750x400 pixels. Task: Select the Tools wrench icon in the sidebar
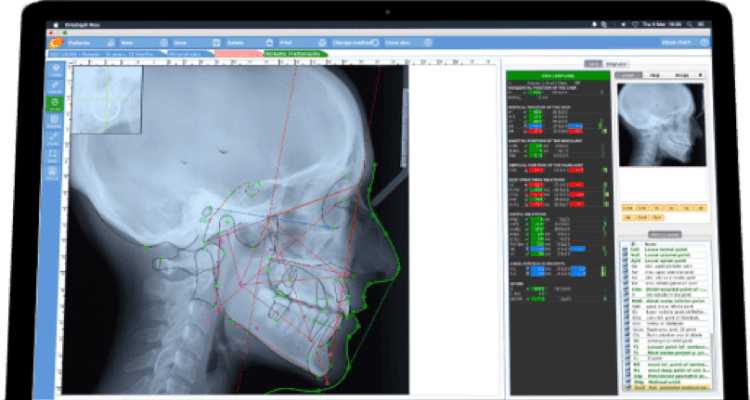(54, 138)
